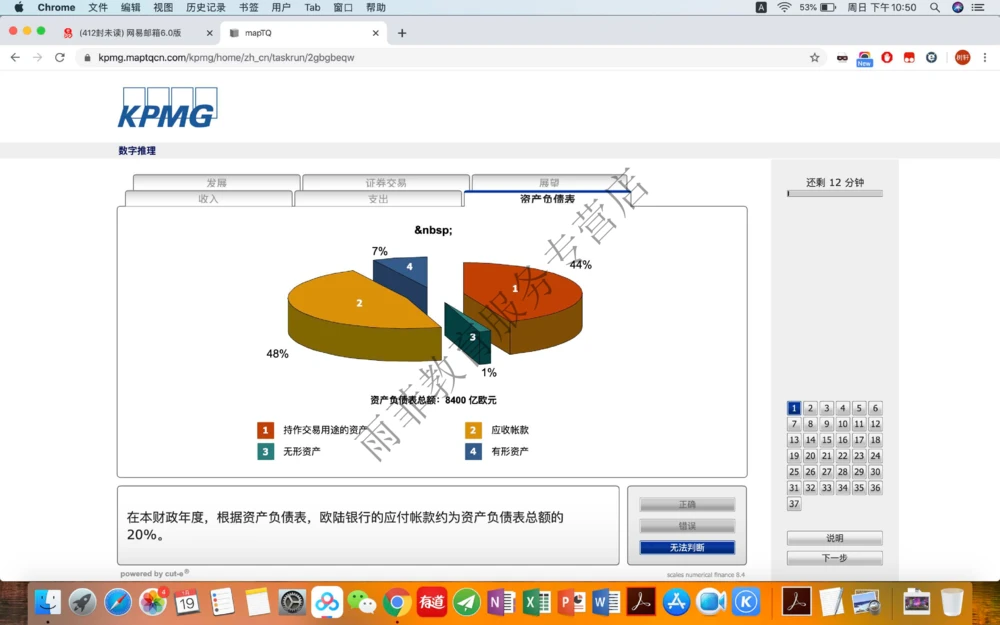Choose the 错误 answer option
Screen dimensions: 1000x625
point(687,525)
